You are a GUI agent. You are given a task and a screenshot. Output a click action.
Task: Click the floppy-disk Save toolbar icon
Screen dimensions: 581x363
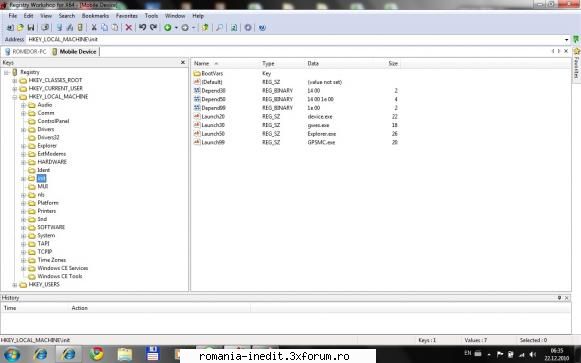coord(31,27)
